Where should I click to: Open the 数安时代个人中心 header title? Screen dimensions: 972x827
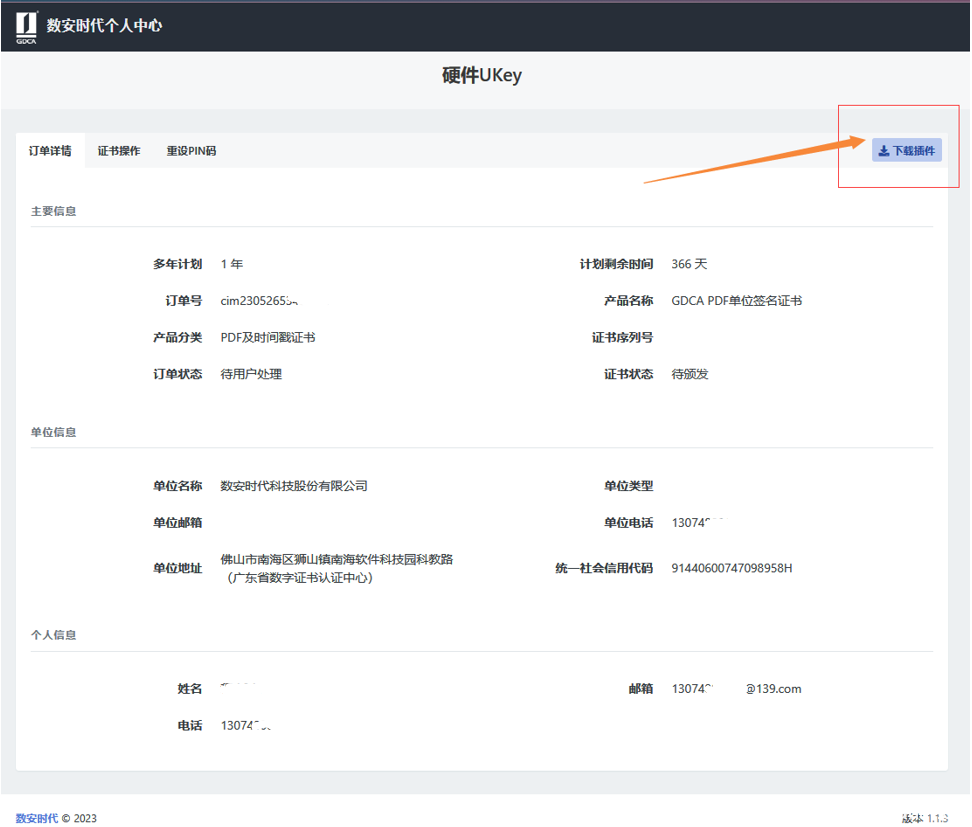[104, 25]
